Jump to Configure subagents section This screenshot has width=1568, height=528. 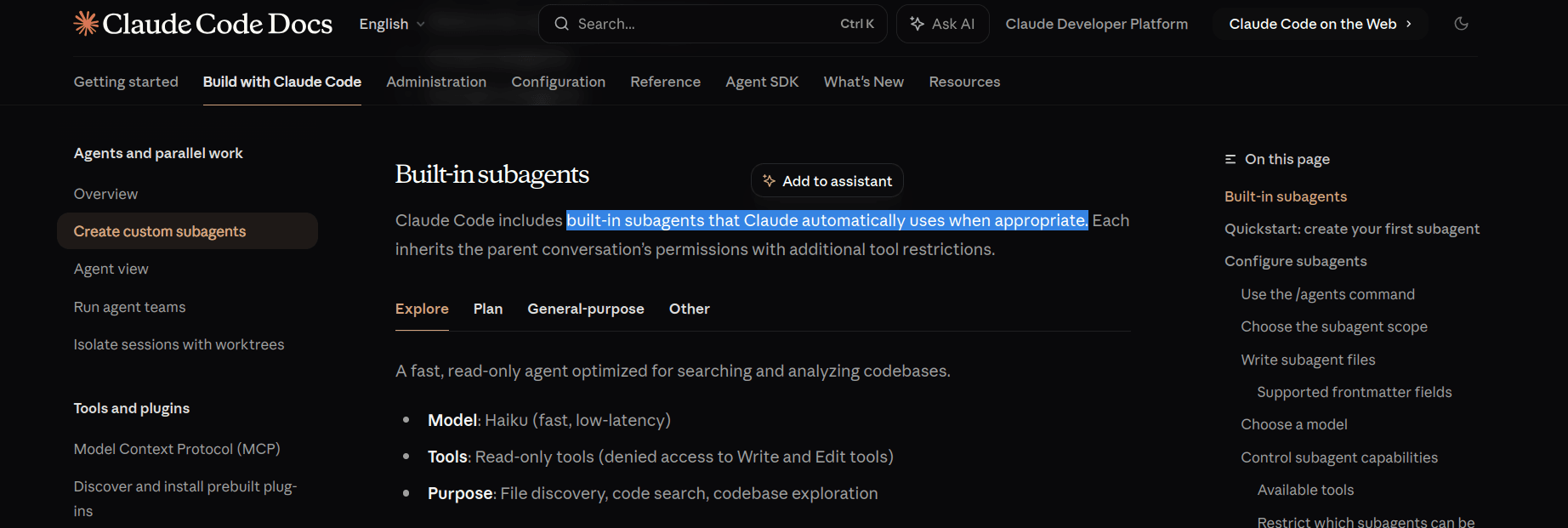point(1296,261)
